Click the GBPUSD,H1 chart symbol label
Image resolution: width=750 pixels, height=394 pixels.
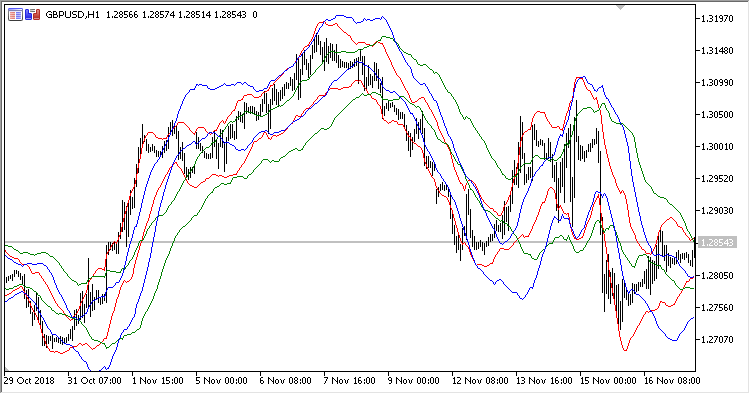coord(72,15)
